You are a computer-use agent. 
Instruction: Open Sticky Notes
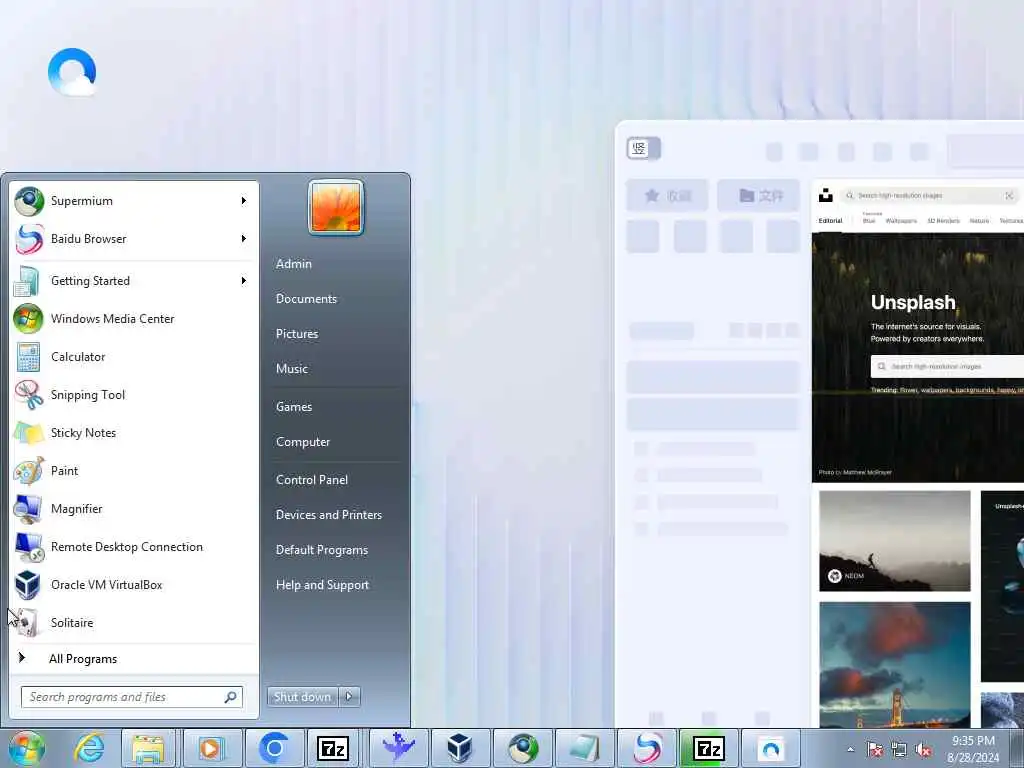click(133, 432)
